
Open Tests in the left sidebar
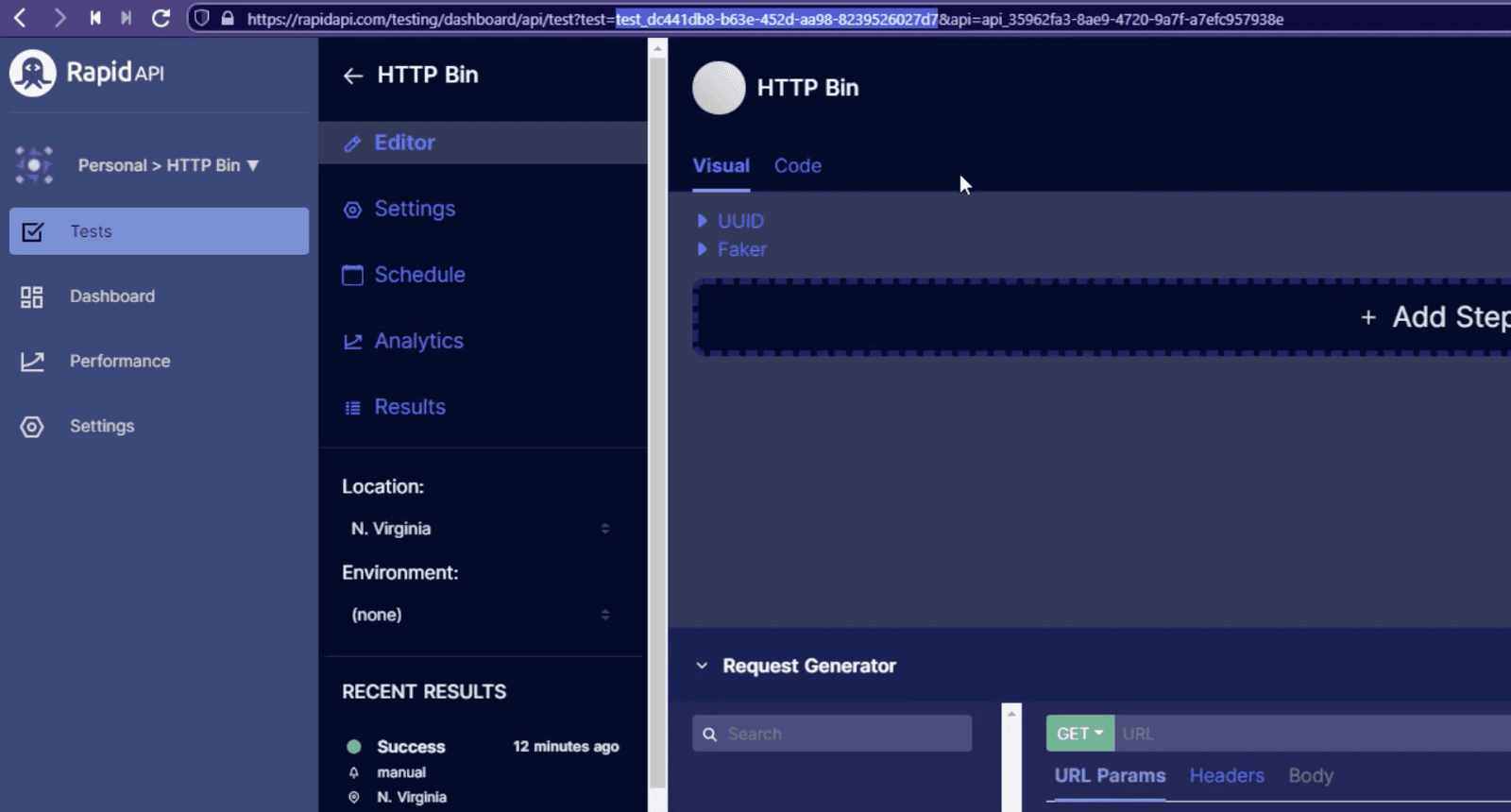pyautogui.click(x=159, y=231)
